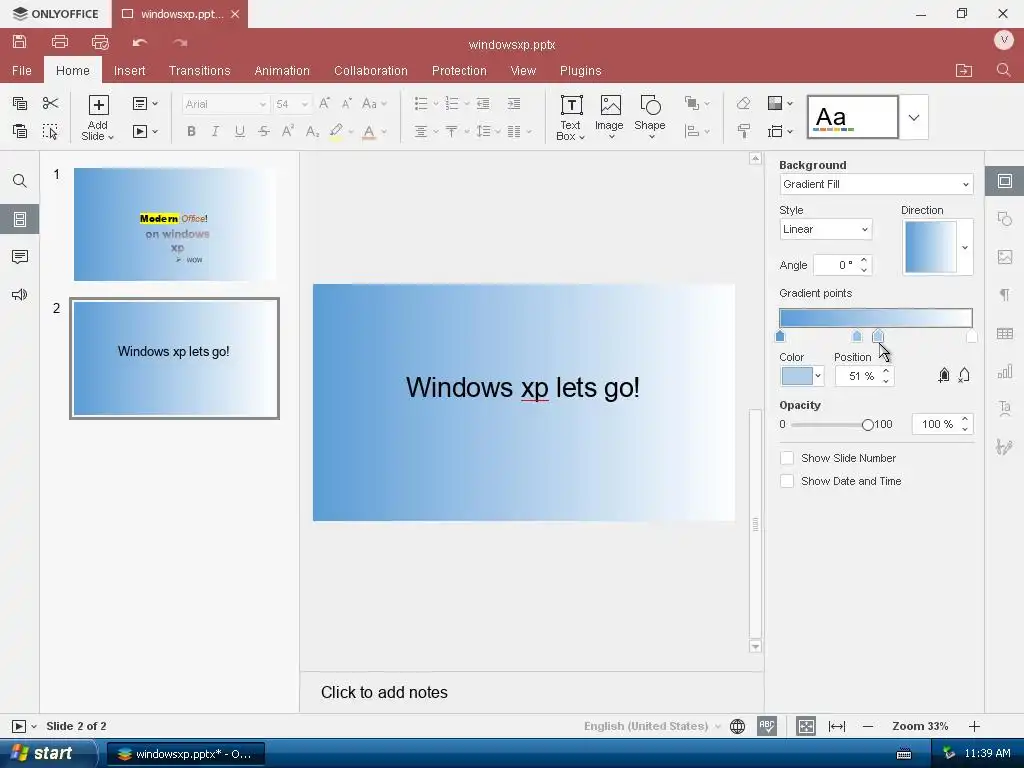This screenshot has height=768, width=1024.
Task: Click the Quick Print icon
Action: (100, 42)
